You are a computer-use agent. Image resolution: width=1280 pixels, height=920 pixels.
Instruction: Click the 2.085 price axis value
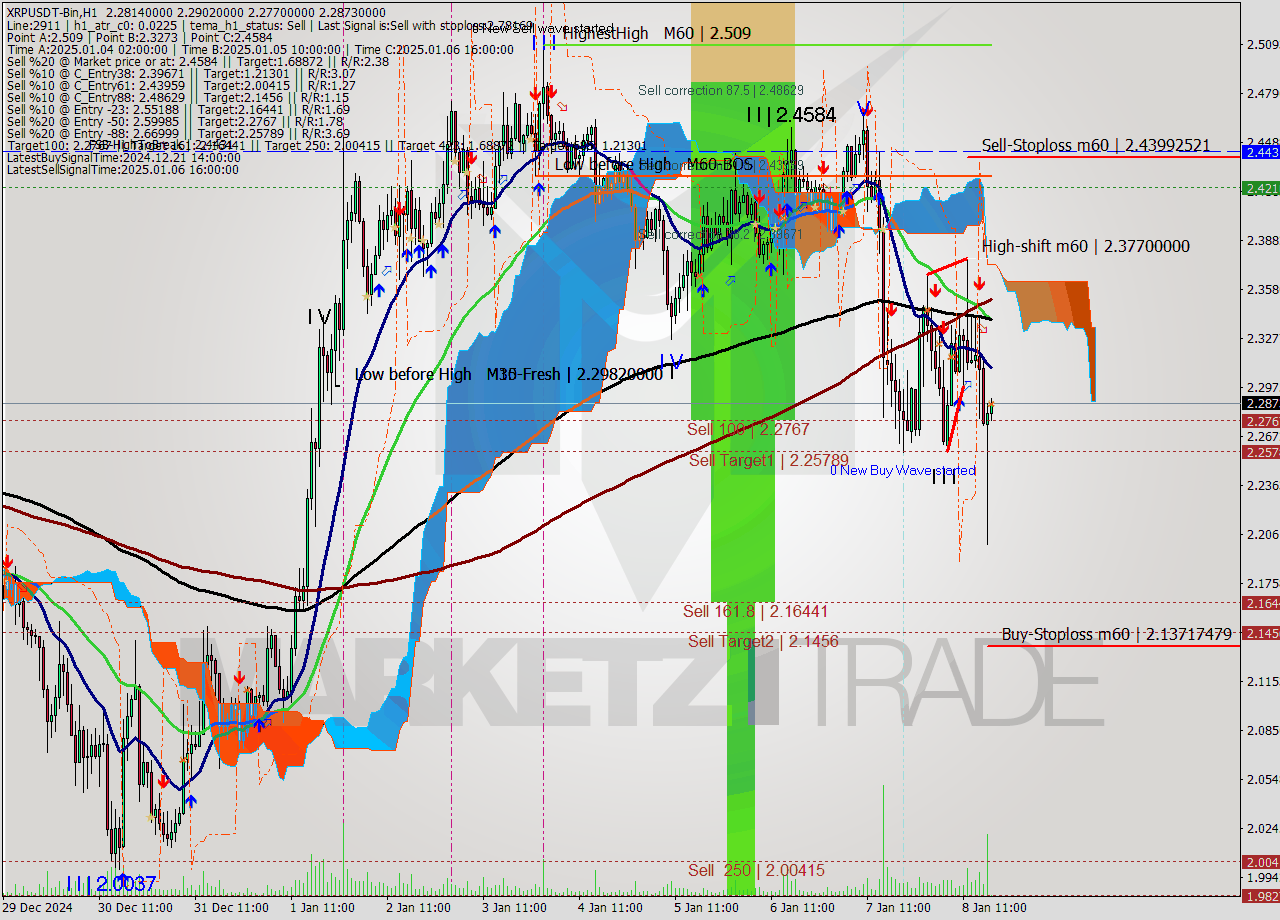pos(1262,730)
